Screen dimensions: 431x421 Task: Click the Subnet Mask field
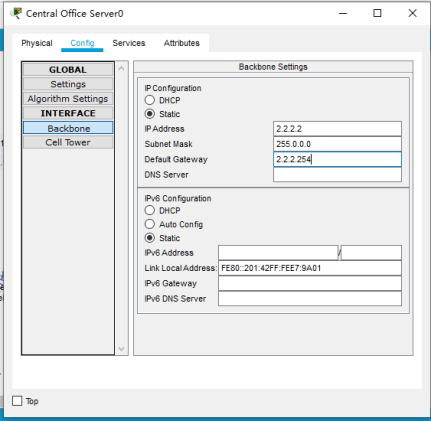pyautogui.click(x=337, y=144)
